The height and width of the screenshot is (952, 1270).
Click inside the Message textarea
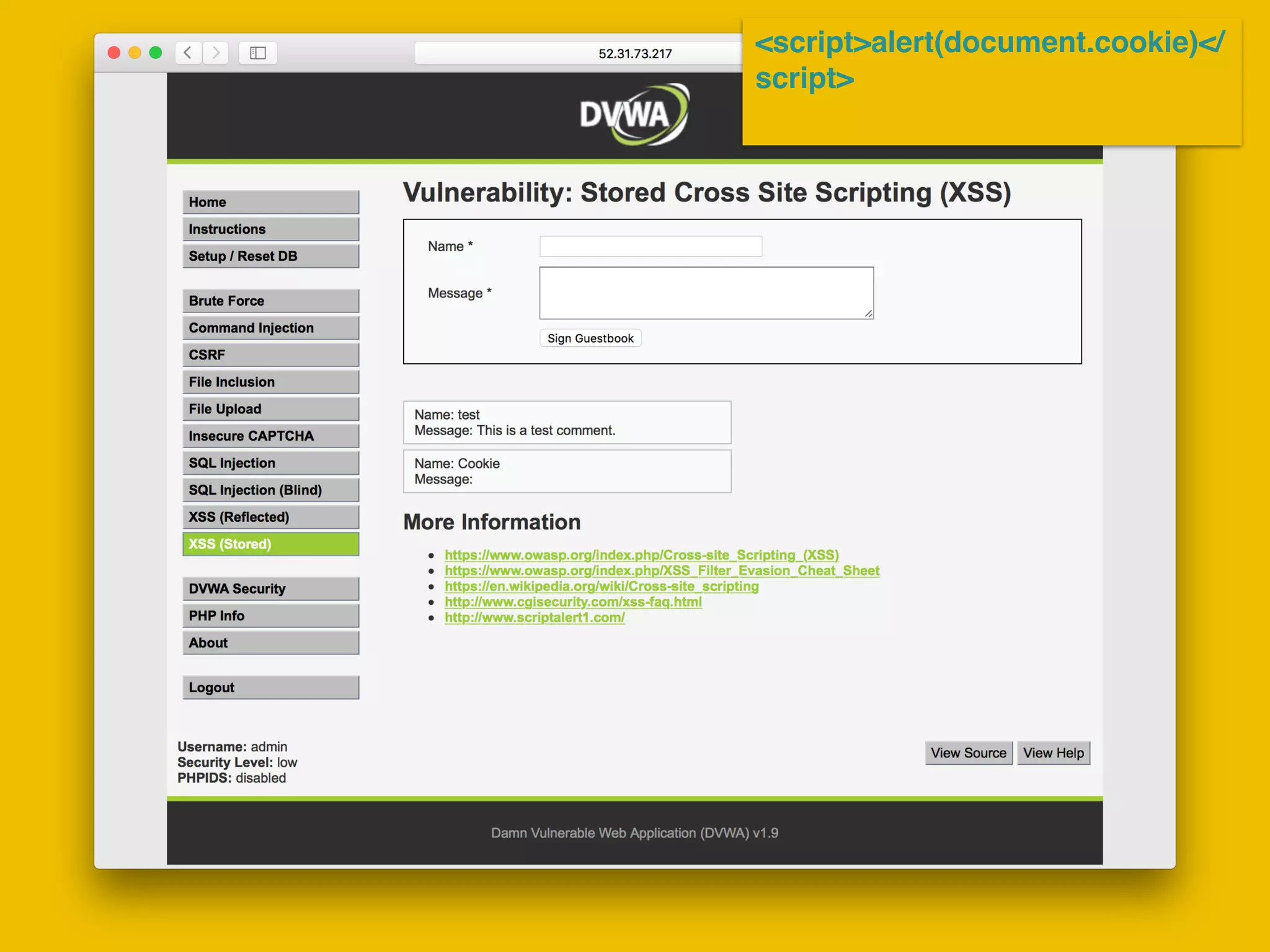click(x=706, y=293)
